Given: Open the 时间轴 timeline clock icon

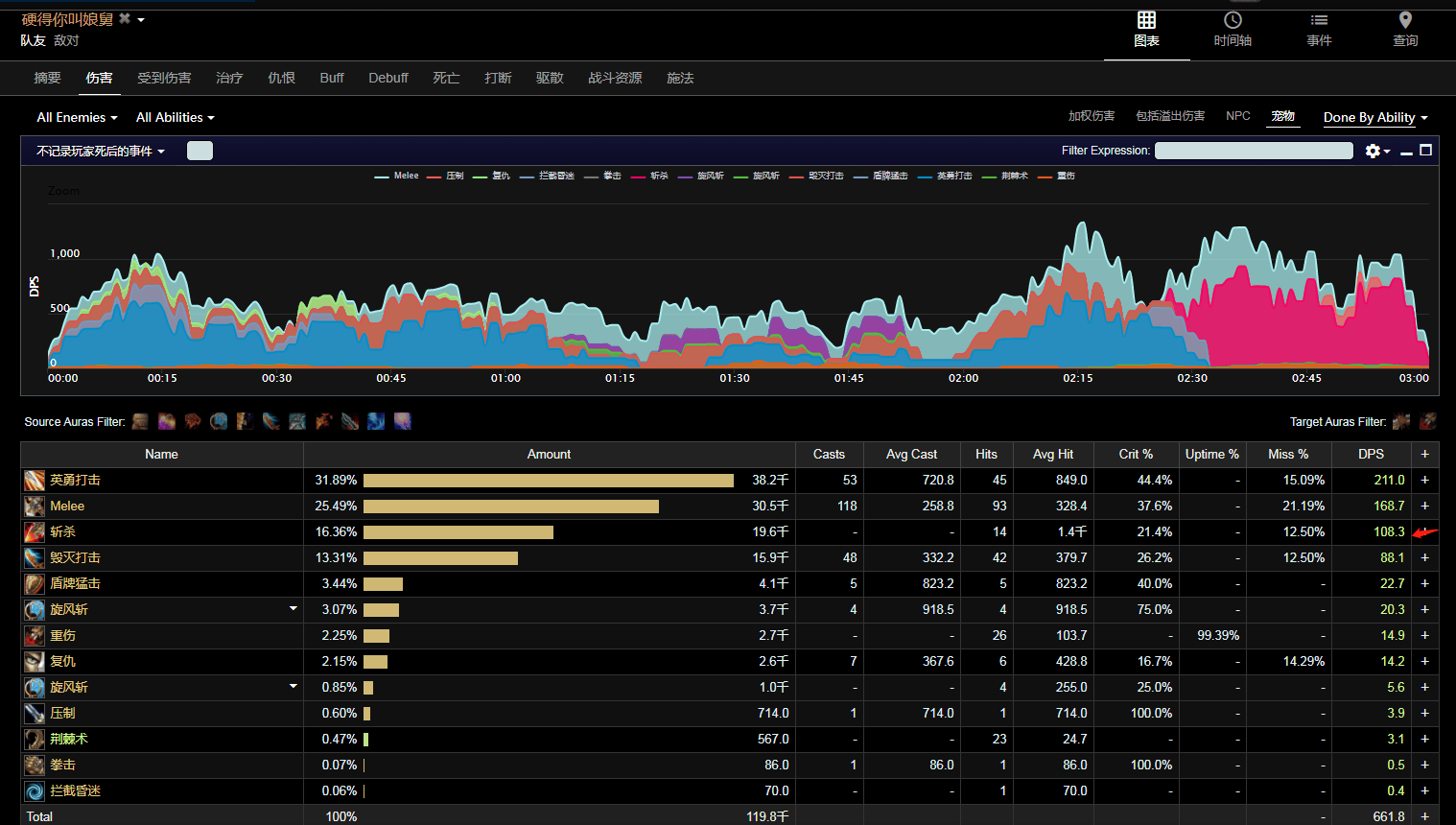Looking at the screenshot, I should coord(1233,20).
